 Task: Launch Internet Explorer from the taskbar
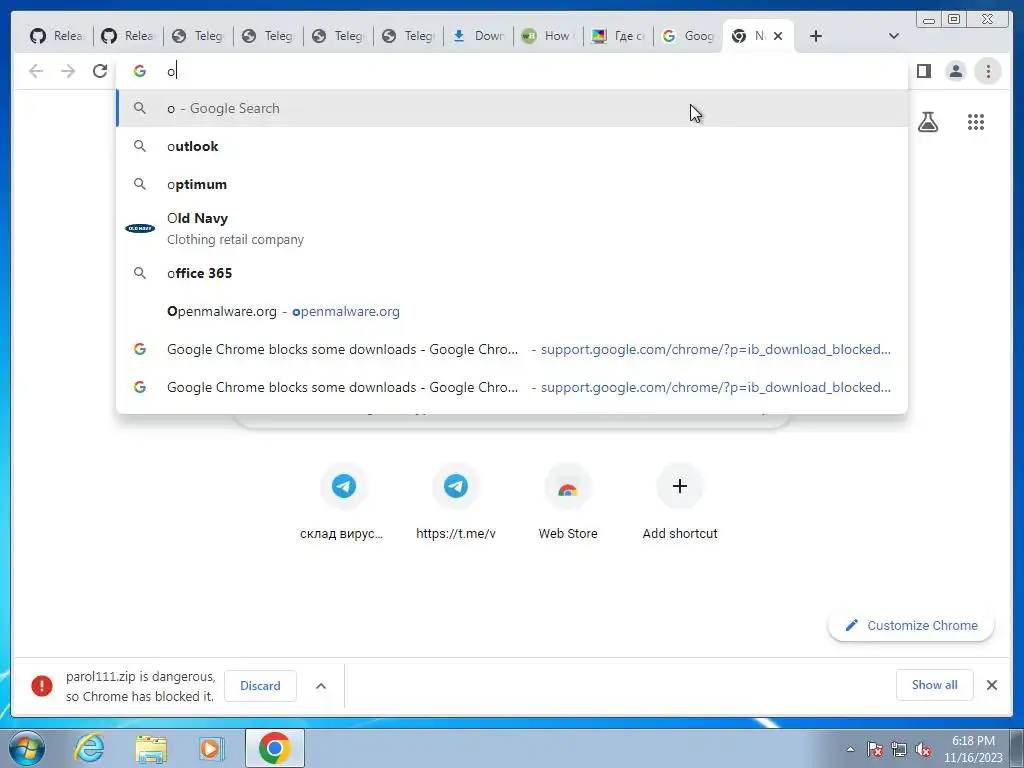(89, 748)
